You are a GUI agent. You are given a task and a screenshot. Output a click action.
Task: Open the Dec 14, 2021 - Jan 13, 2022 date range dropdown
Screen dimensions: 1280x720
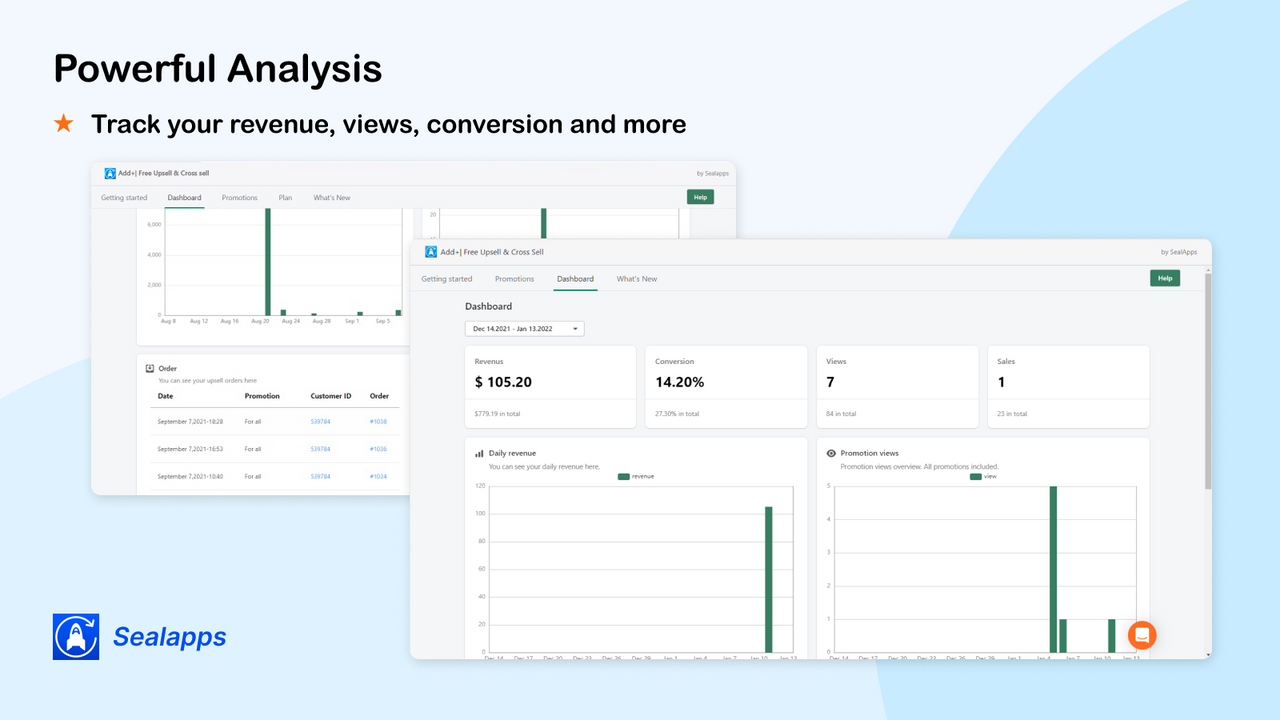point(525,328)
